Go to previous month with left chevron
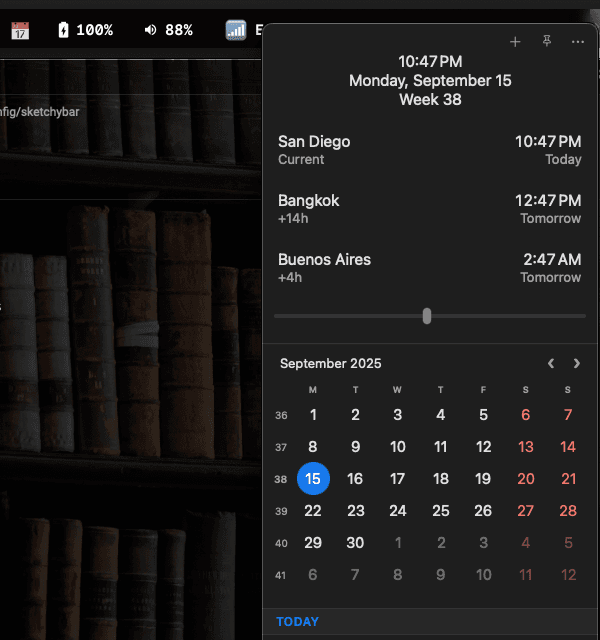The height and width of the screenshot is (640, 600). [551, 364]
